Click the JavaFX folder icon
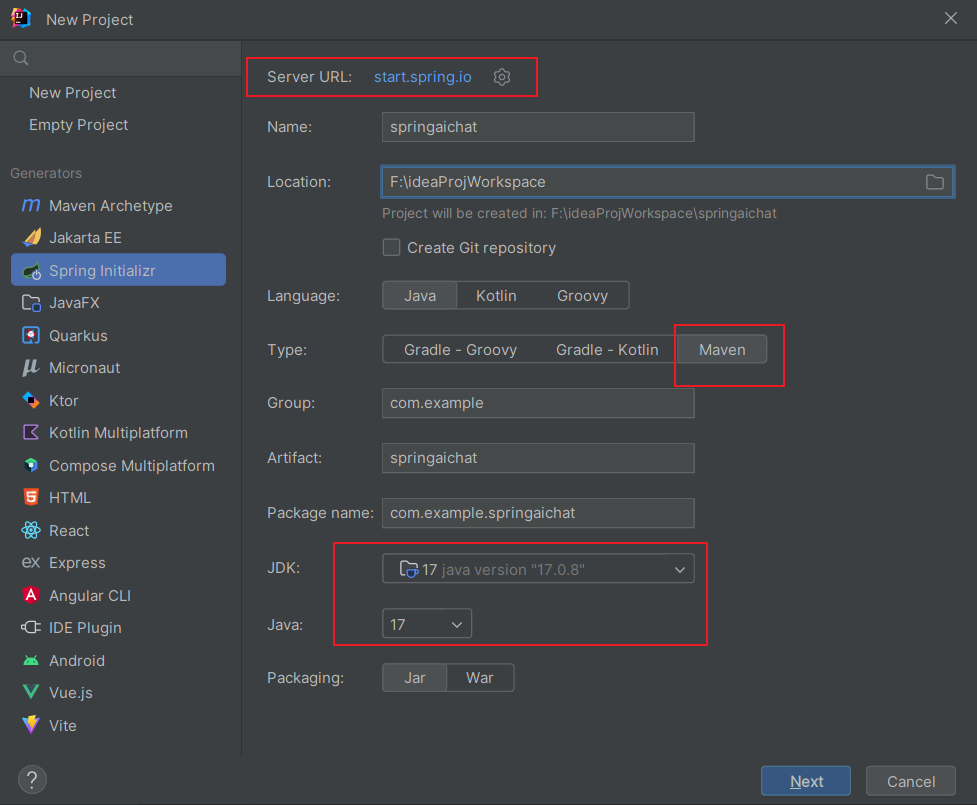The image size is (977, 805). (x=31, y=303)
